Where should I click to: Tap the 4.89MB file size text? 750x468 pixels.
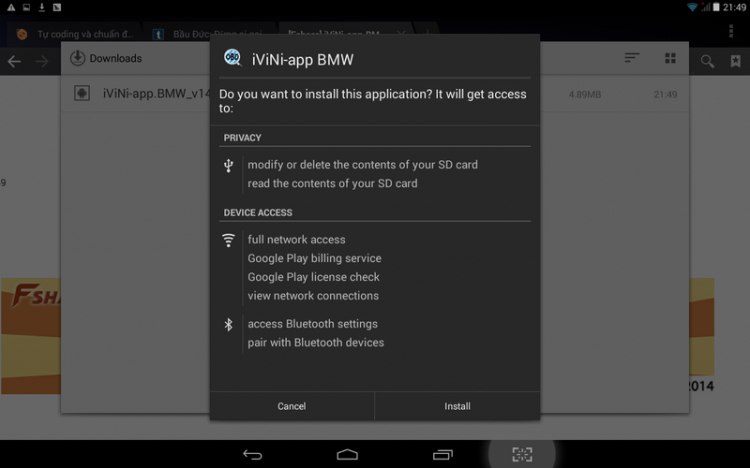(x=585, y=94)
